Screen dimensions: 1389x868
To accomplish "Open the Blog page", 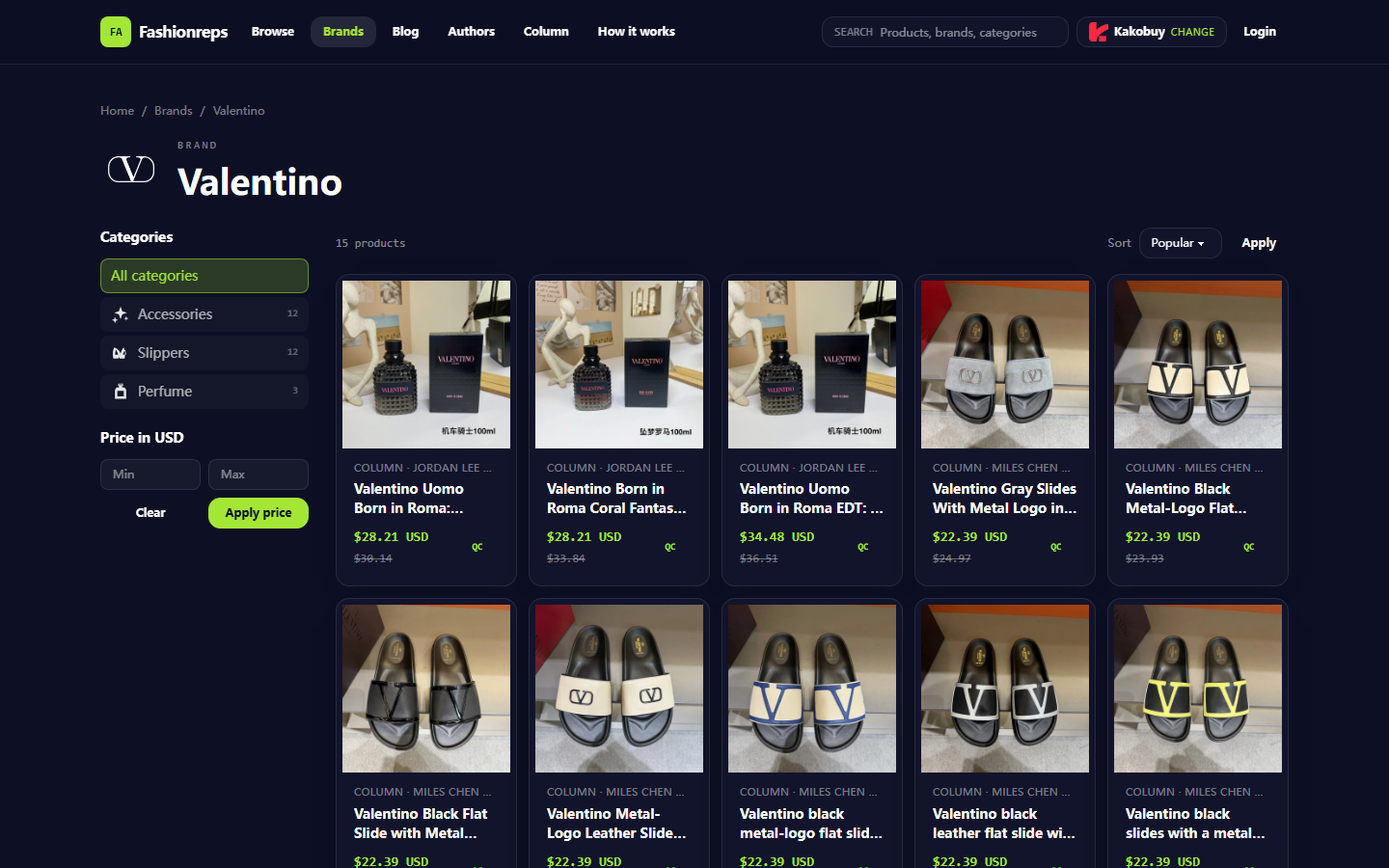I will pyautogui.click(x=406, y=32).
